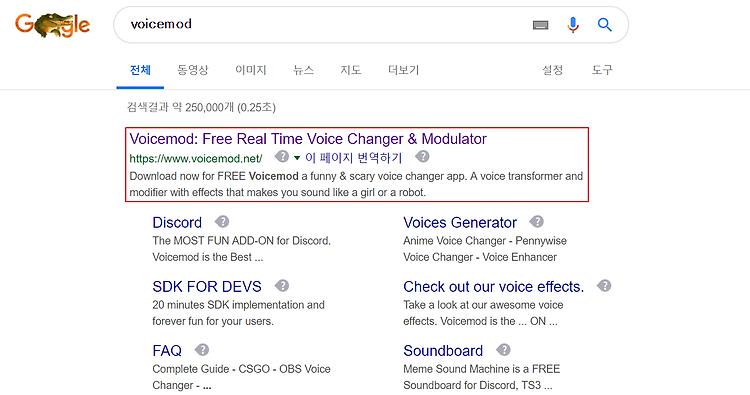Click 'The MOST FUN ADD-ON for Discord.' text

click(242, 241)
